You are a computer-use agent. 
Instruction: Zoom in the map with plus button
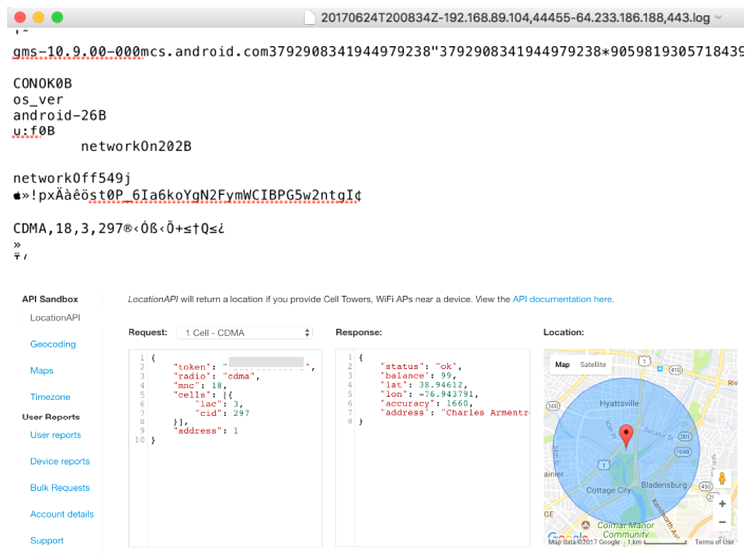(x=722, y=503)
